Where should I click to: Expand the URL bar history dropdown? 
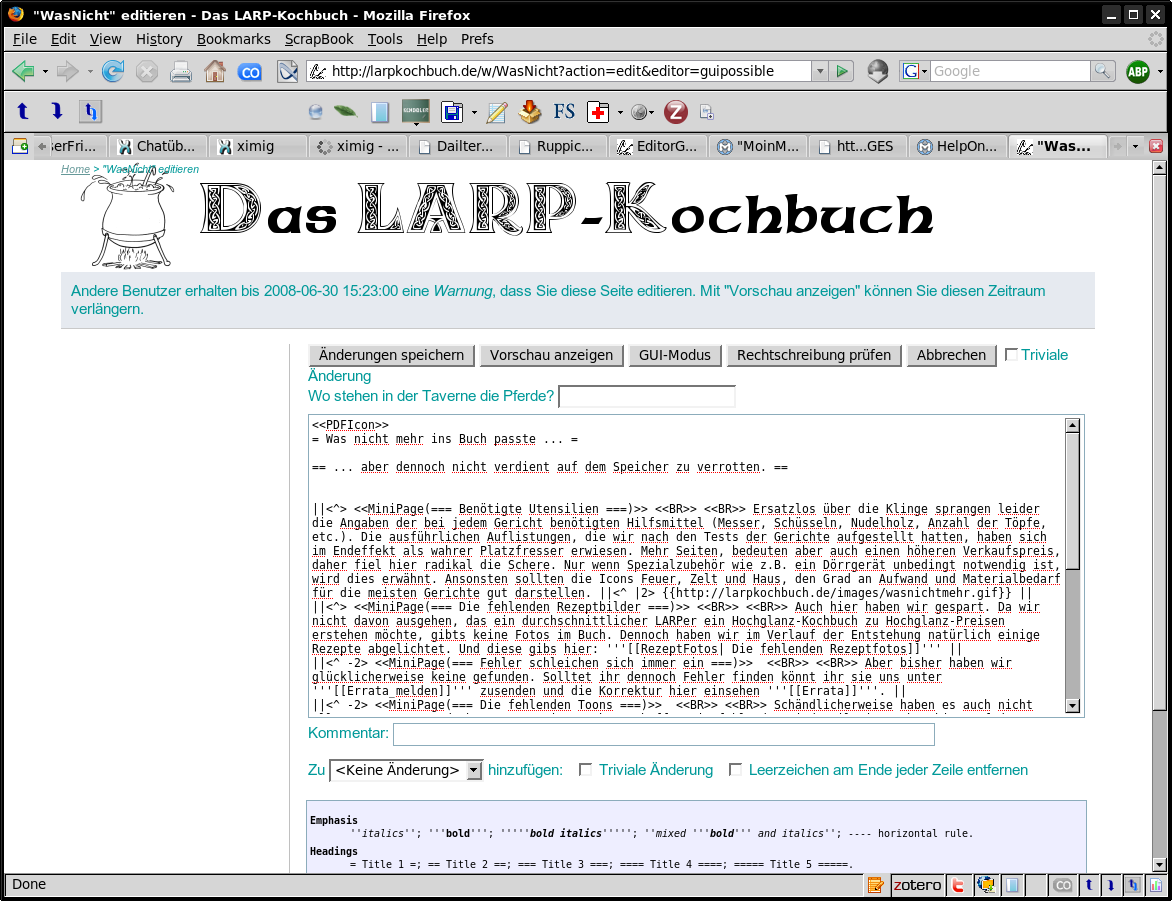click(x=820, y=71)
